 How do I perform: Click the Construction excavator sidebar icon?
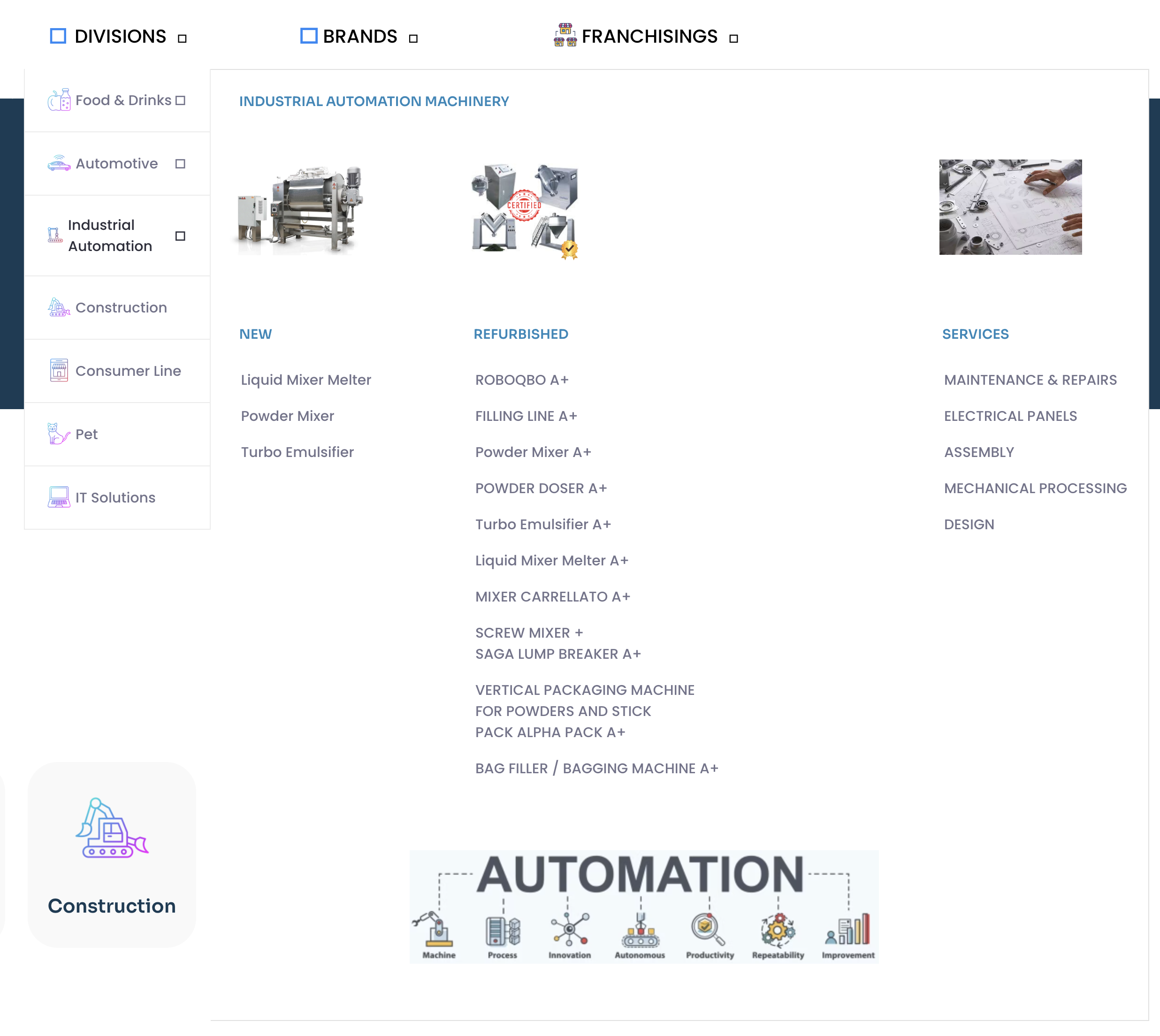(59, 307)
